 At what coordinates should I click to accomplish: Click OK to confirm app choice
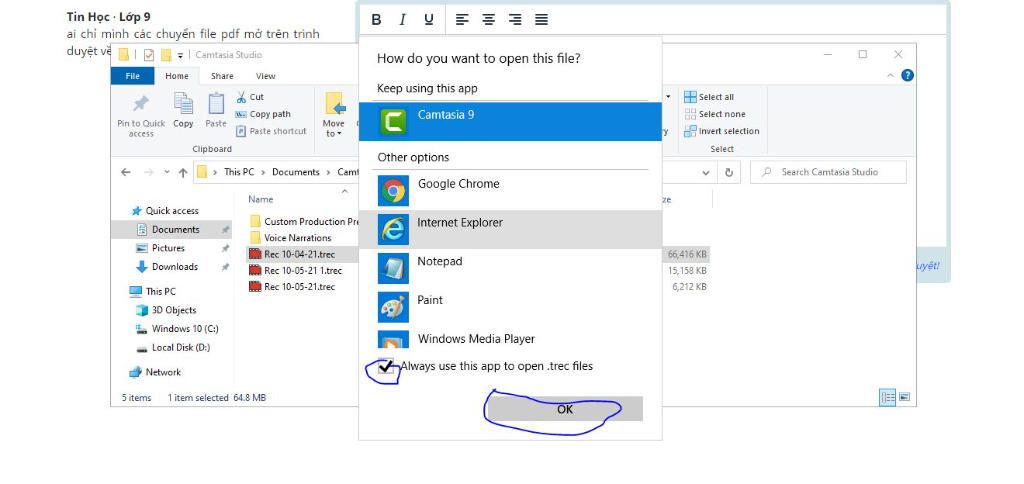coord(565,409)
